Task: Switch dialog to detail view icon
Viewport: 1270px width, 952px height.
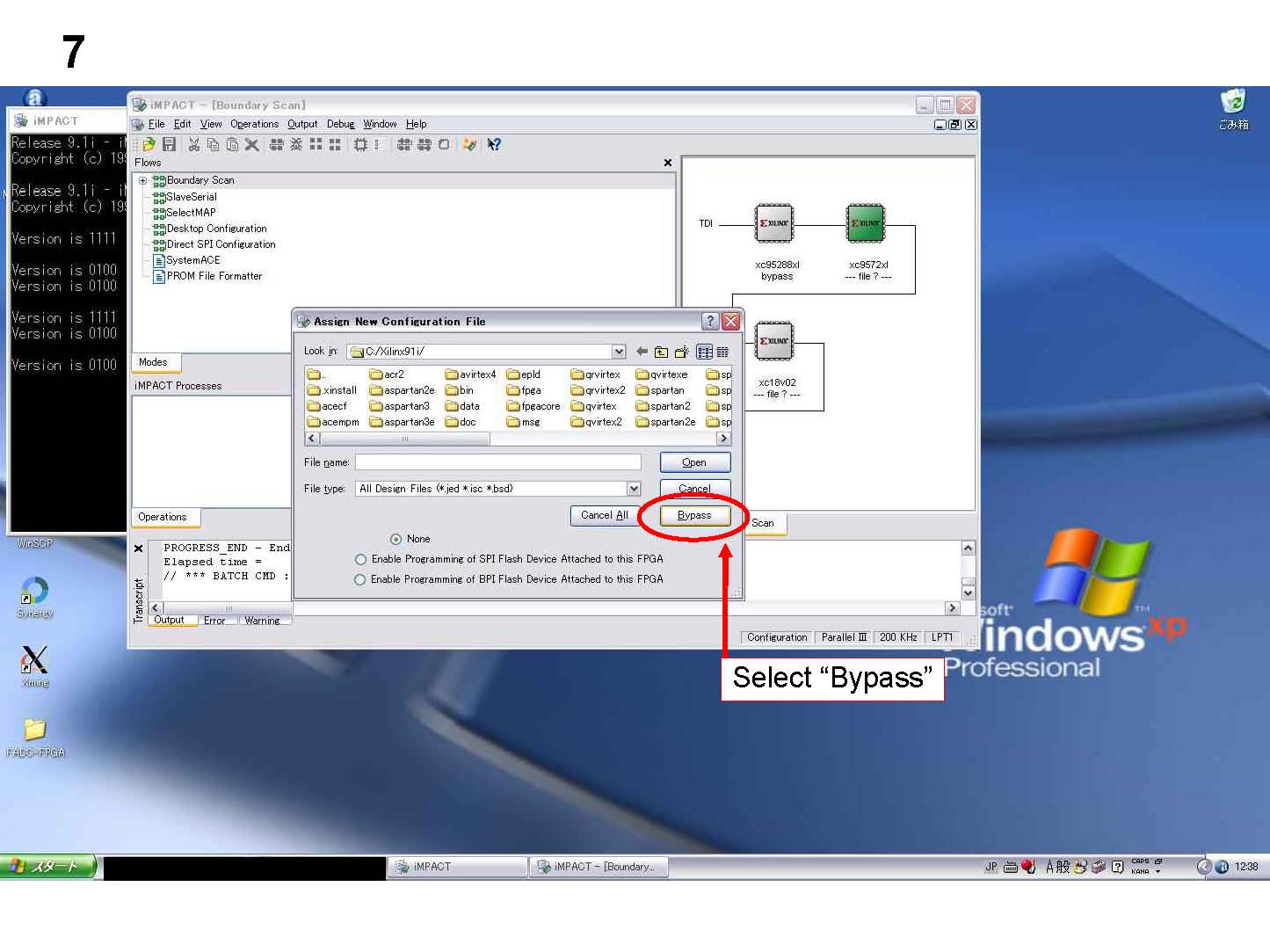Action: (722, 352)
